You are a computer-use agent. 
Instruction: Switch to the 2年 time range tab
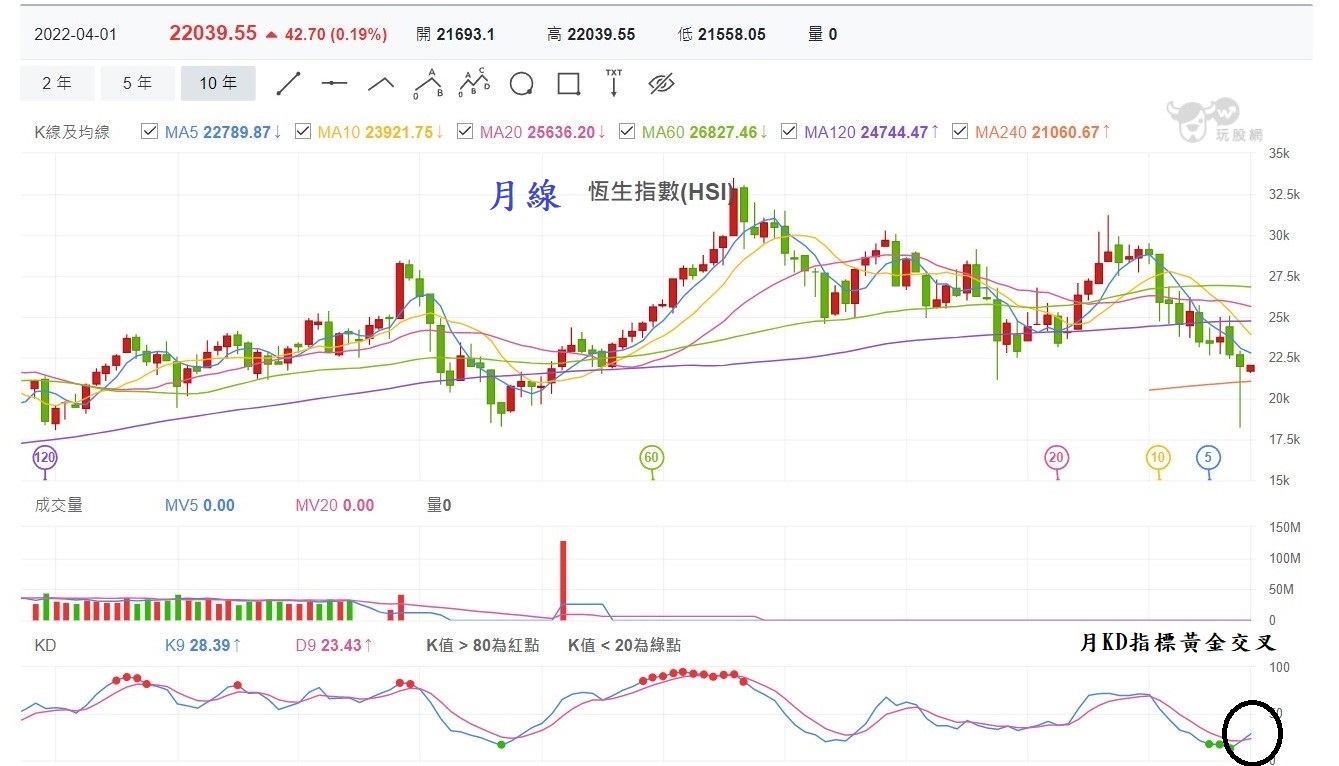click(57, 84)
